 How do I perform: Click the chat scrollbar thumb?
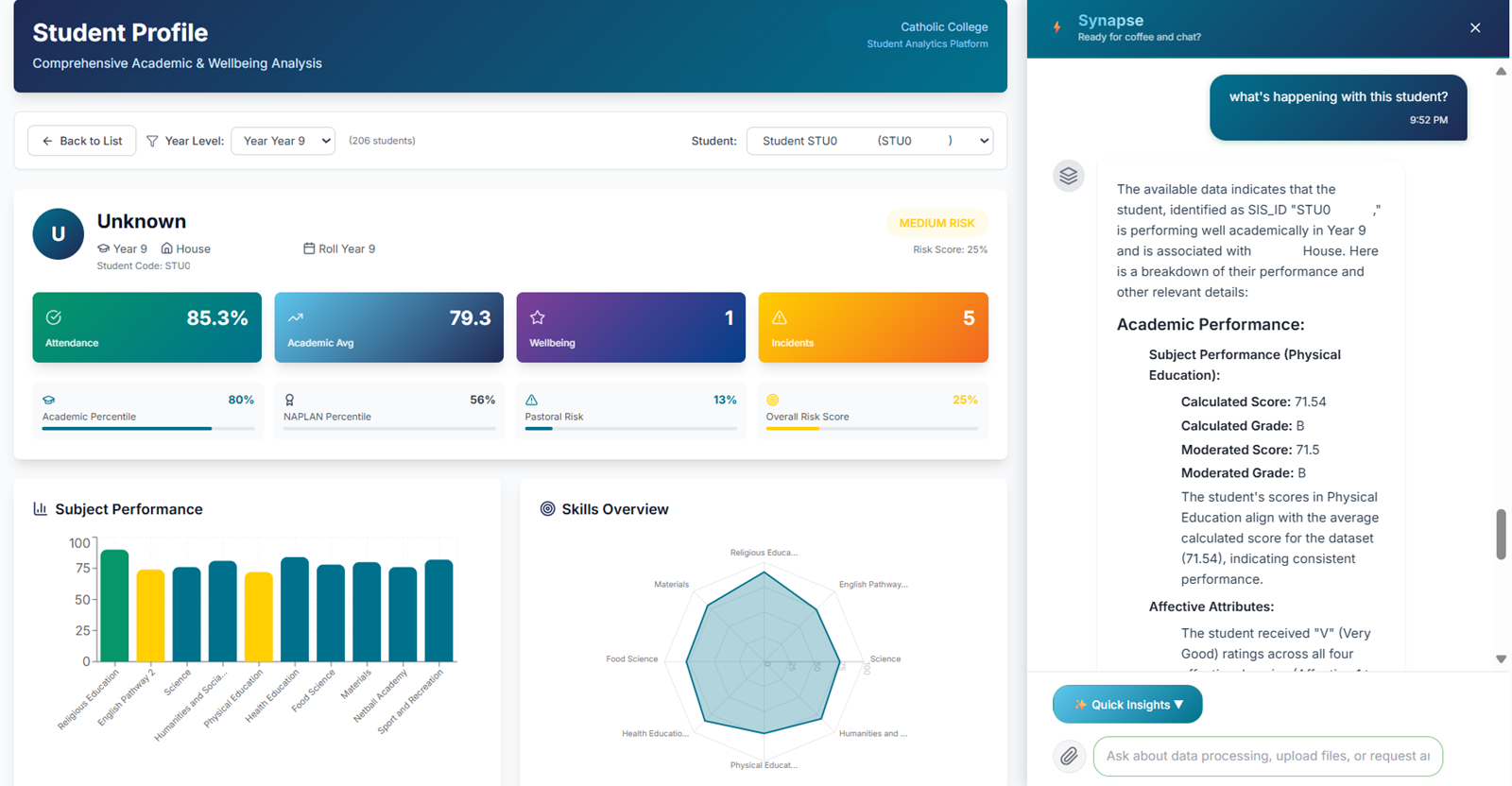tap(1501, 535)
